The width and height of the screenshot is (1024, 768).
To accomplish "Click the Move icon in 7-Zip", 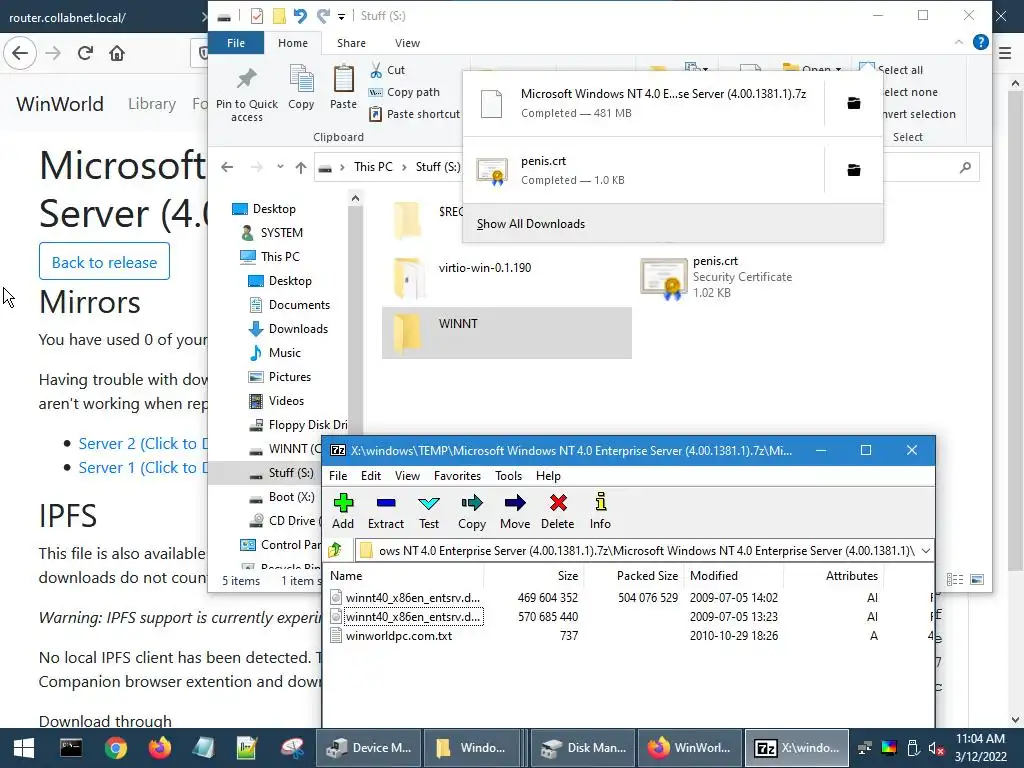I will pyautogui.click(x=515, y=511).
